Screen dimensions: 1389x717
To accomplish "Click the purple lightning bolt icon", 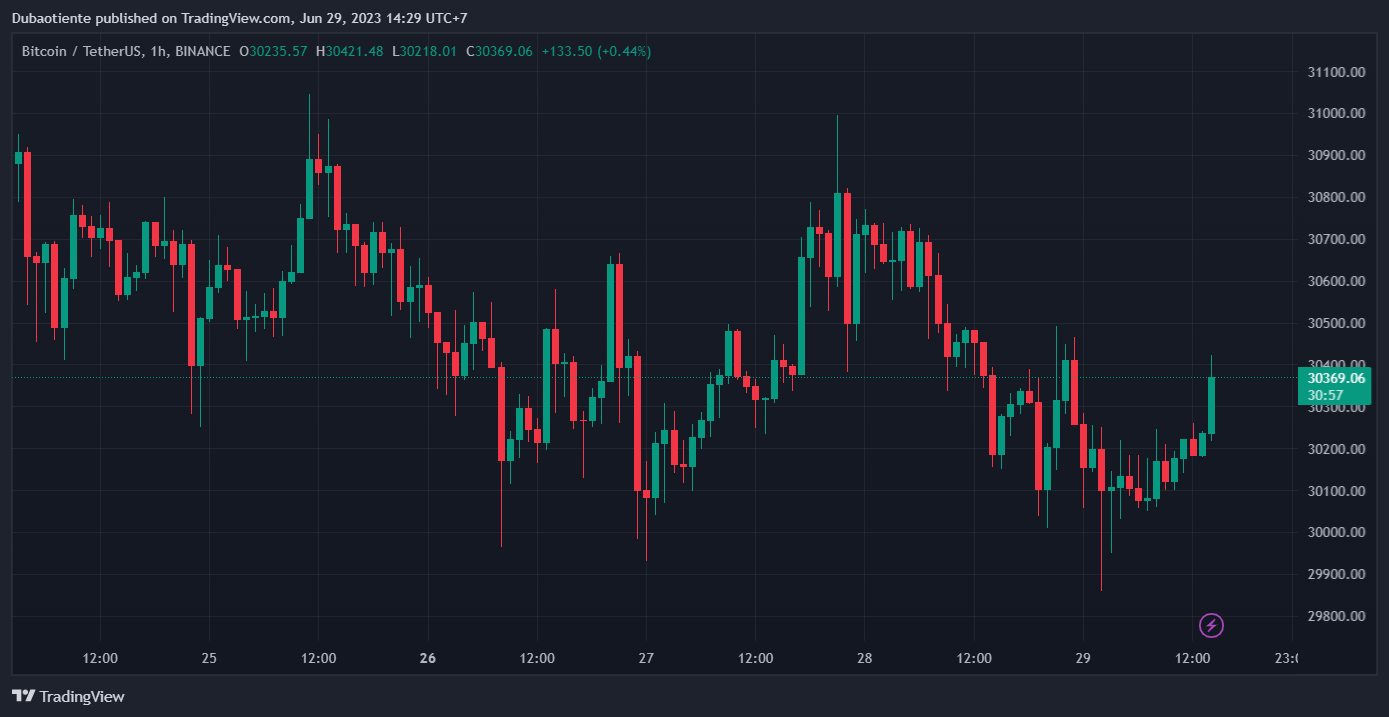I will 1211,626.
